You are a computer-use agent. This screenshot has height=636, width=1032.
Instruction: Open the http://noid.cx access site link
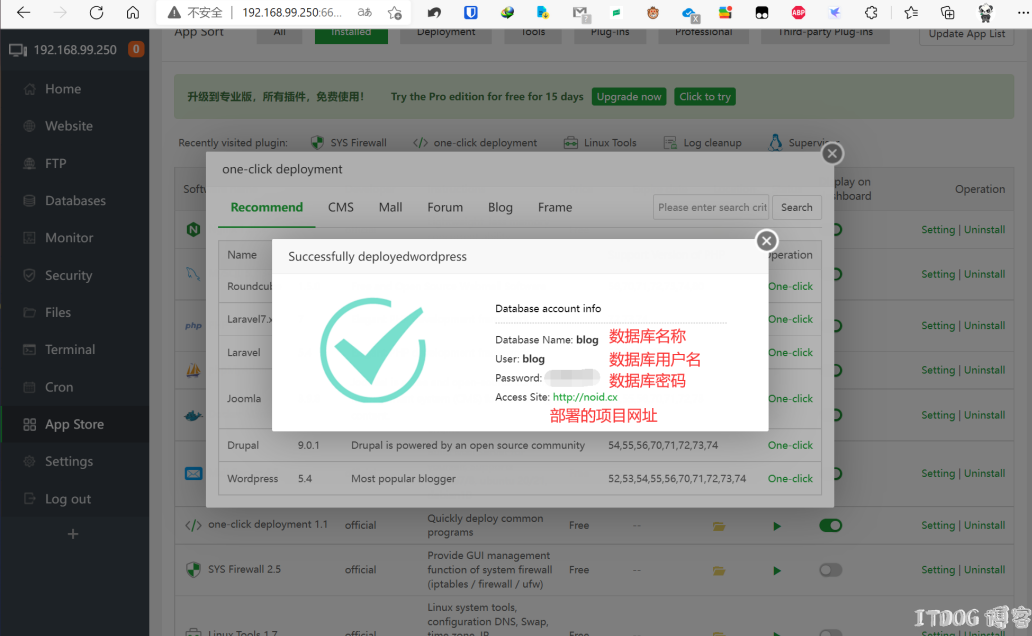585,397
